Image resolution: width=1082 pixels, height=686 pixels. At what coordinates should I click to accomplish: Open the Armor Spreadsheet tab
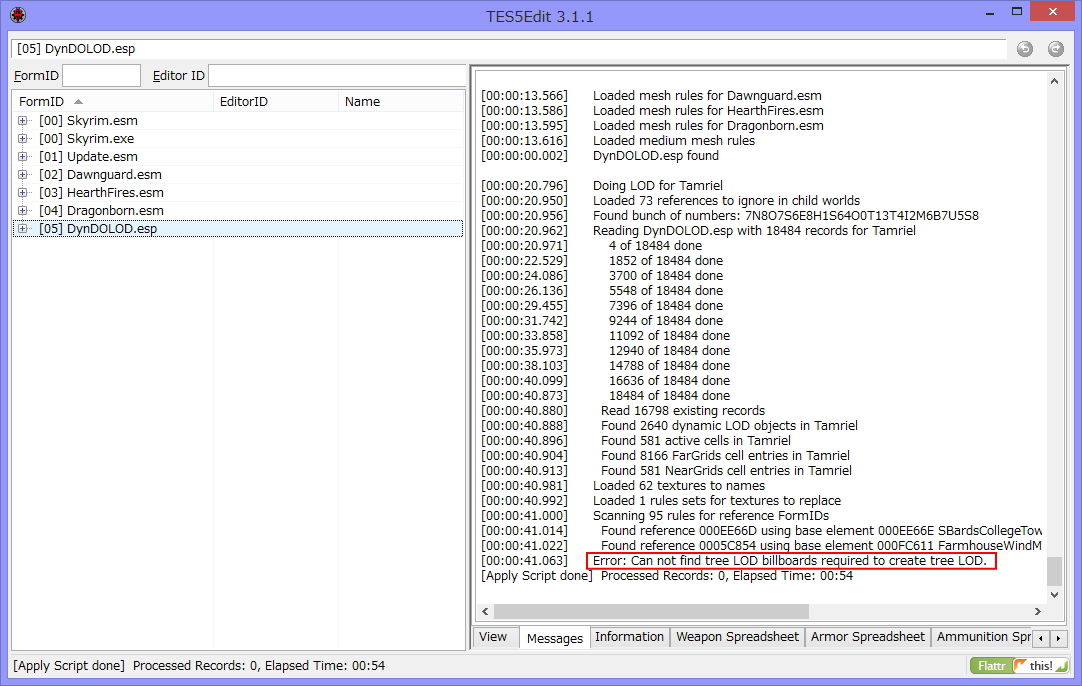(867, 637)
